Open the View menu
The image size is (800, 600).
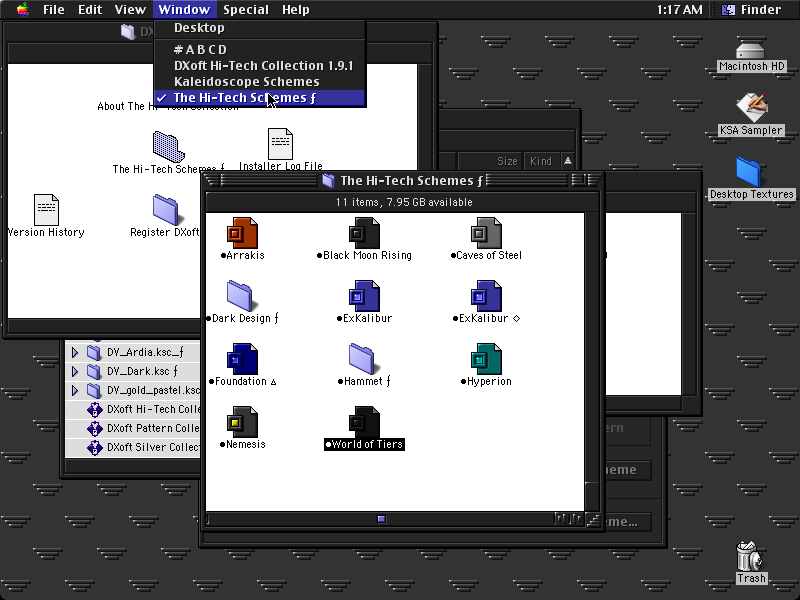130,10
